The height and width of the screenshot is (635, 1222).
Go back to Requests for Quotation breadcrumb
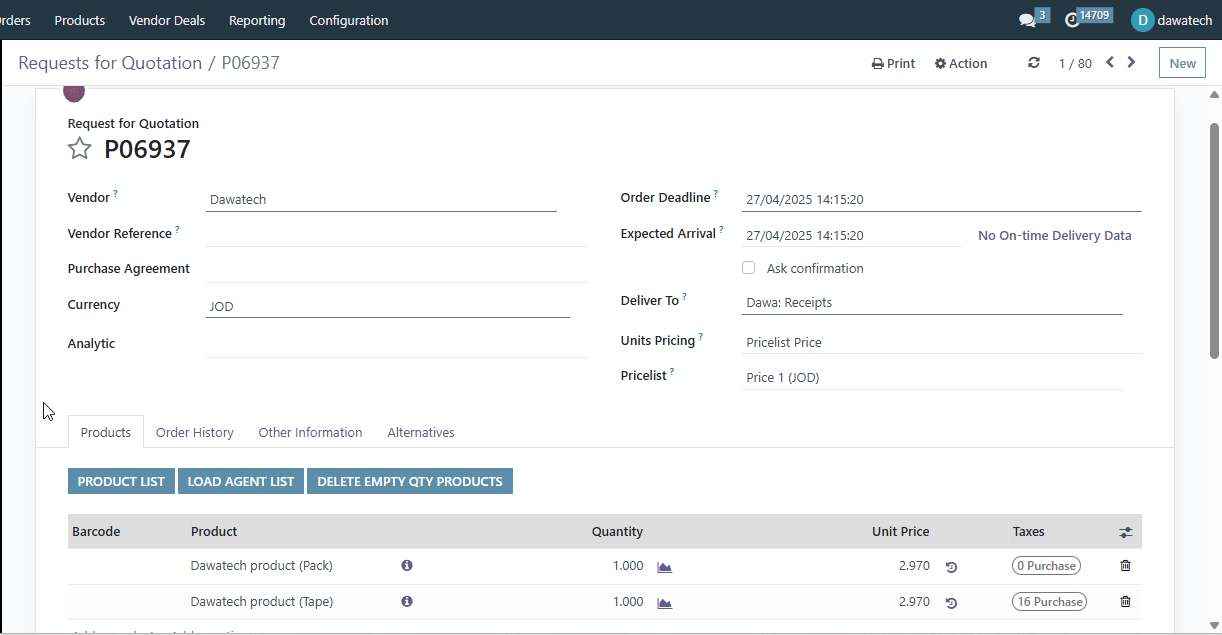110,63
